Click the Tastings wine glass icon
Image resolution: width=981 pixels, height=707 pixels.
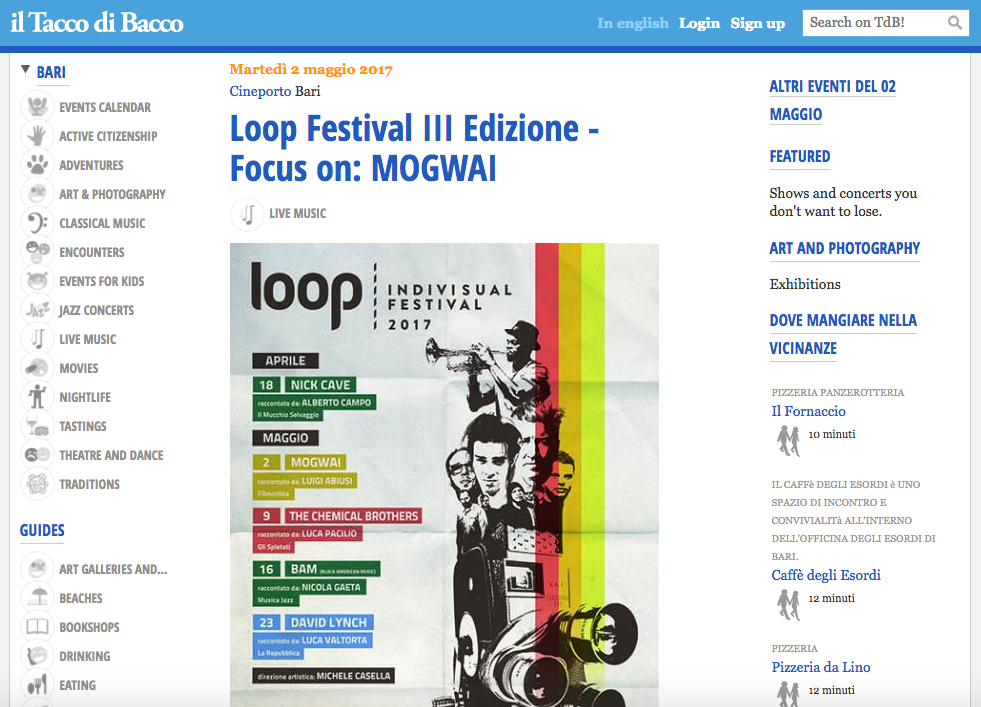click(38, 425)
